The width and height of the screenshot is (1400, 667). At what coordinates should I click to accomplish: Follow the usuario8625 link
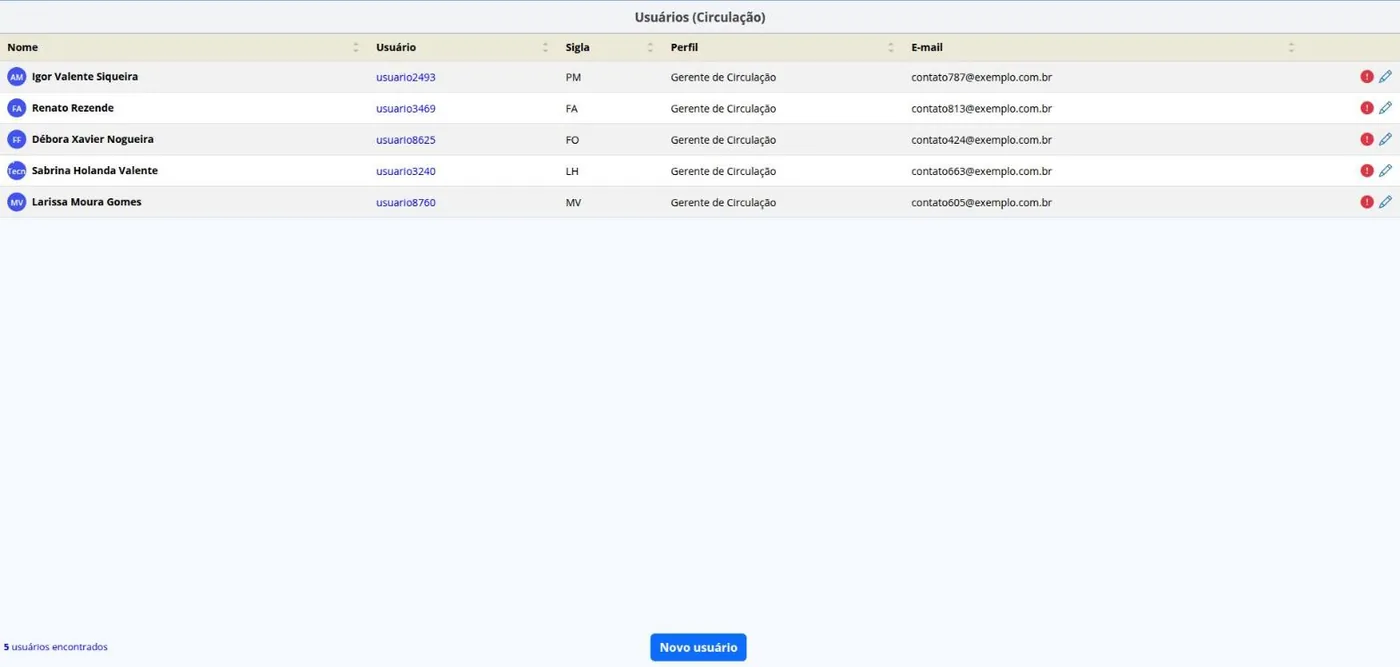click(406, 140)
